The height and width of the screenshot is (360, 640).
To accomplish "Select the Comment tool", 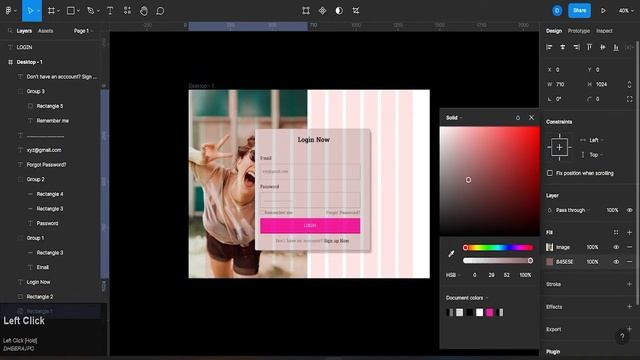I will point(160,11).
